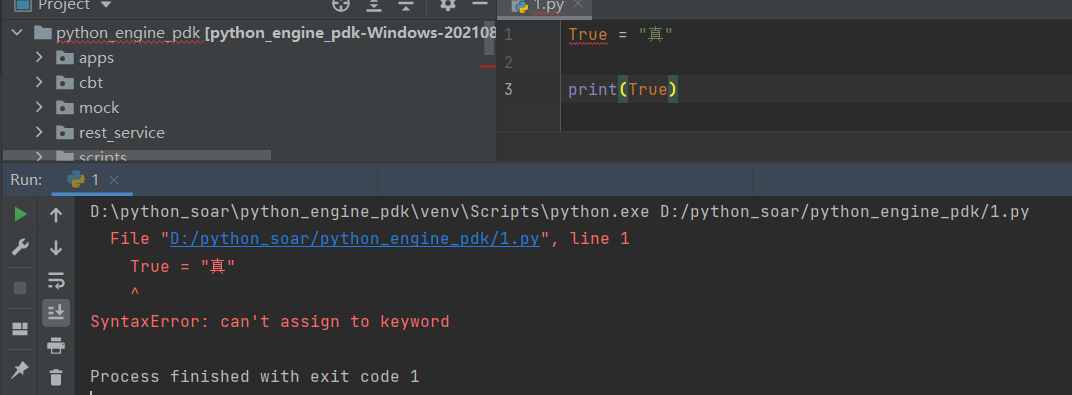1072x395 pixels.
Task: Jump down the stack trace with down arrow
Action: (x=56, y=247)
